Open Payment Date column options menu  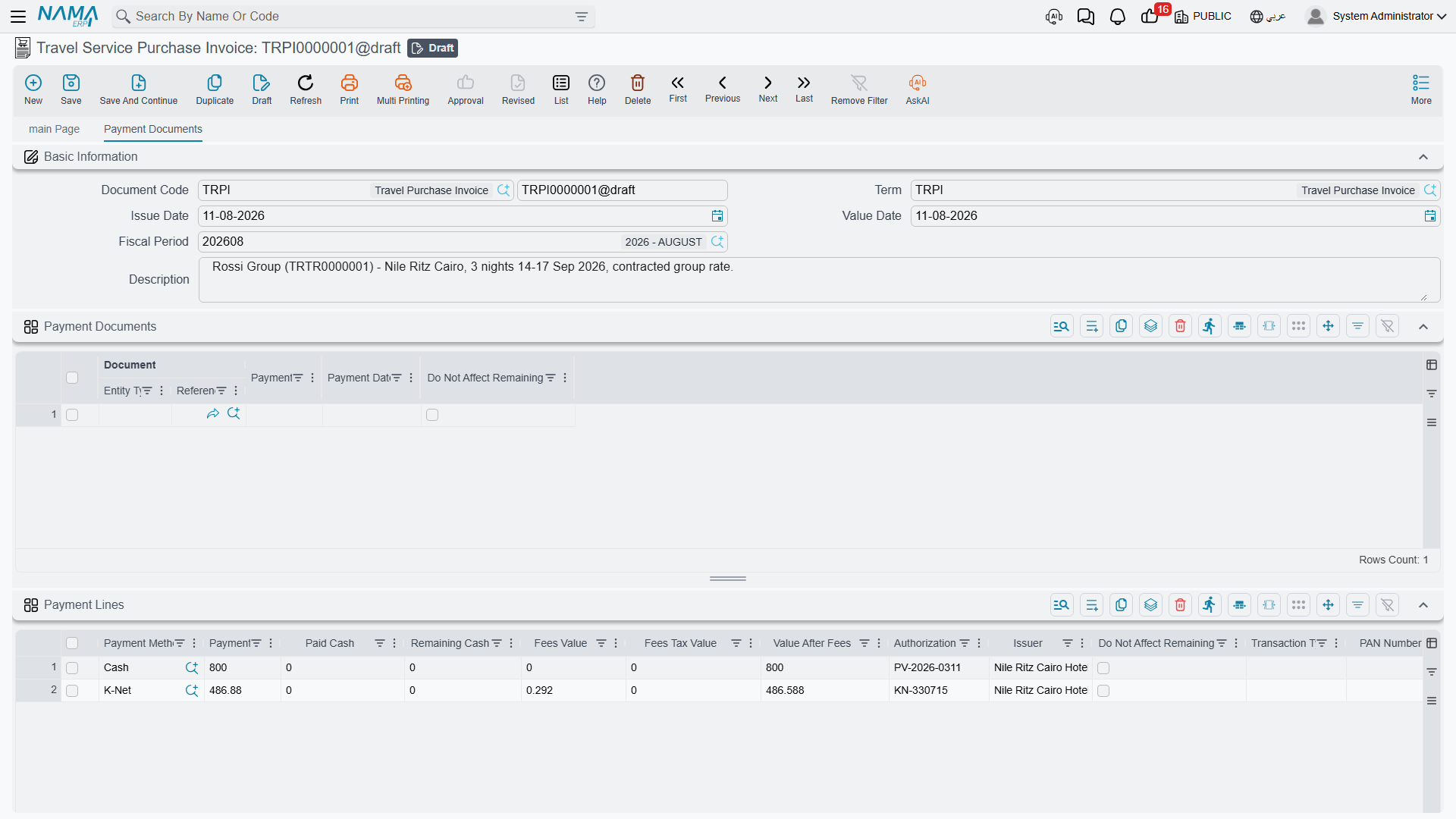[x=411, y=378]
